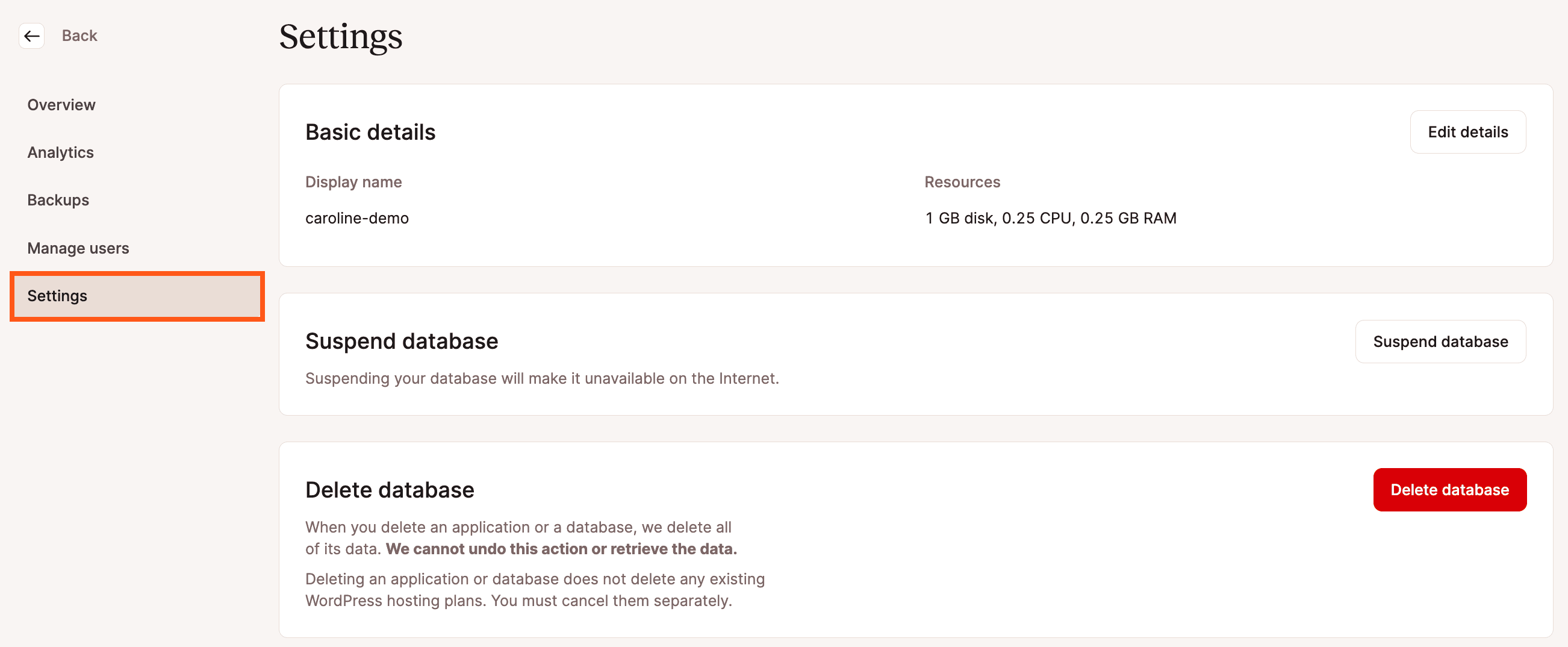This screenshot has width=1568, height=647.
Task: Click the Suspend database section heading
Action: tap(402, 341)
